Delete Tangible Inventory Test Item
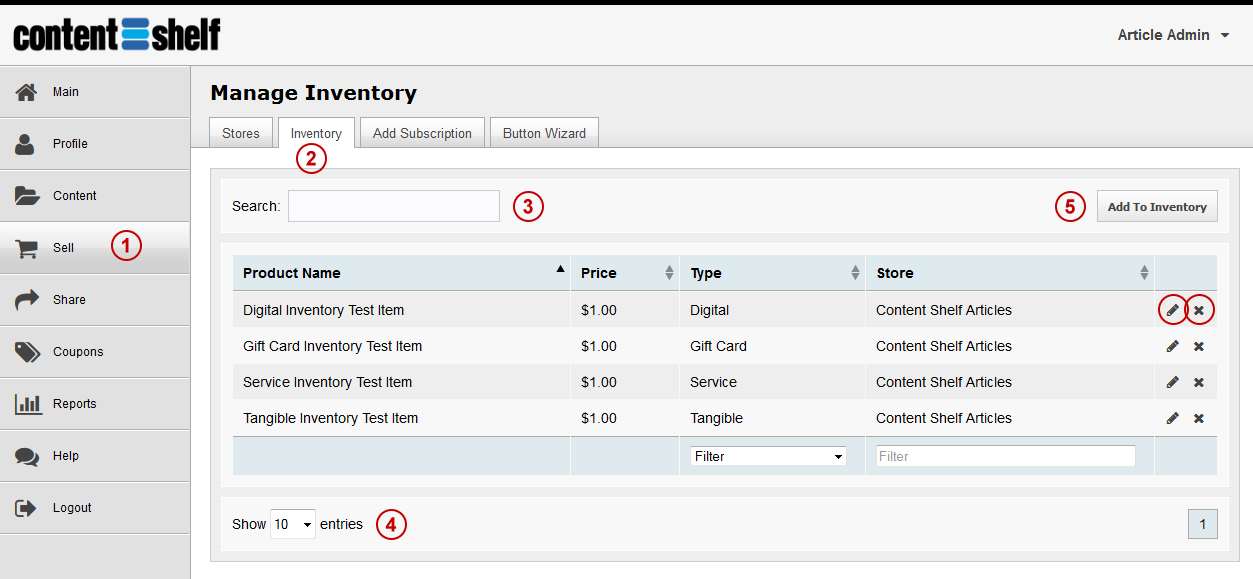The image size is (1253, 579). (1199, 418)
